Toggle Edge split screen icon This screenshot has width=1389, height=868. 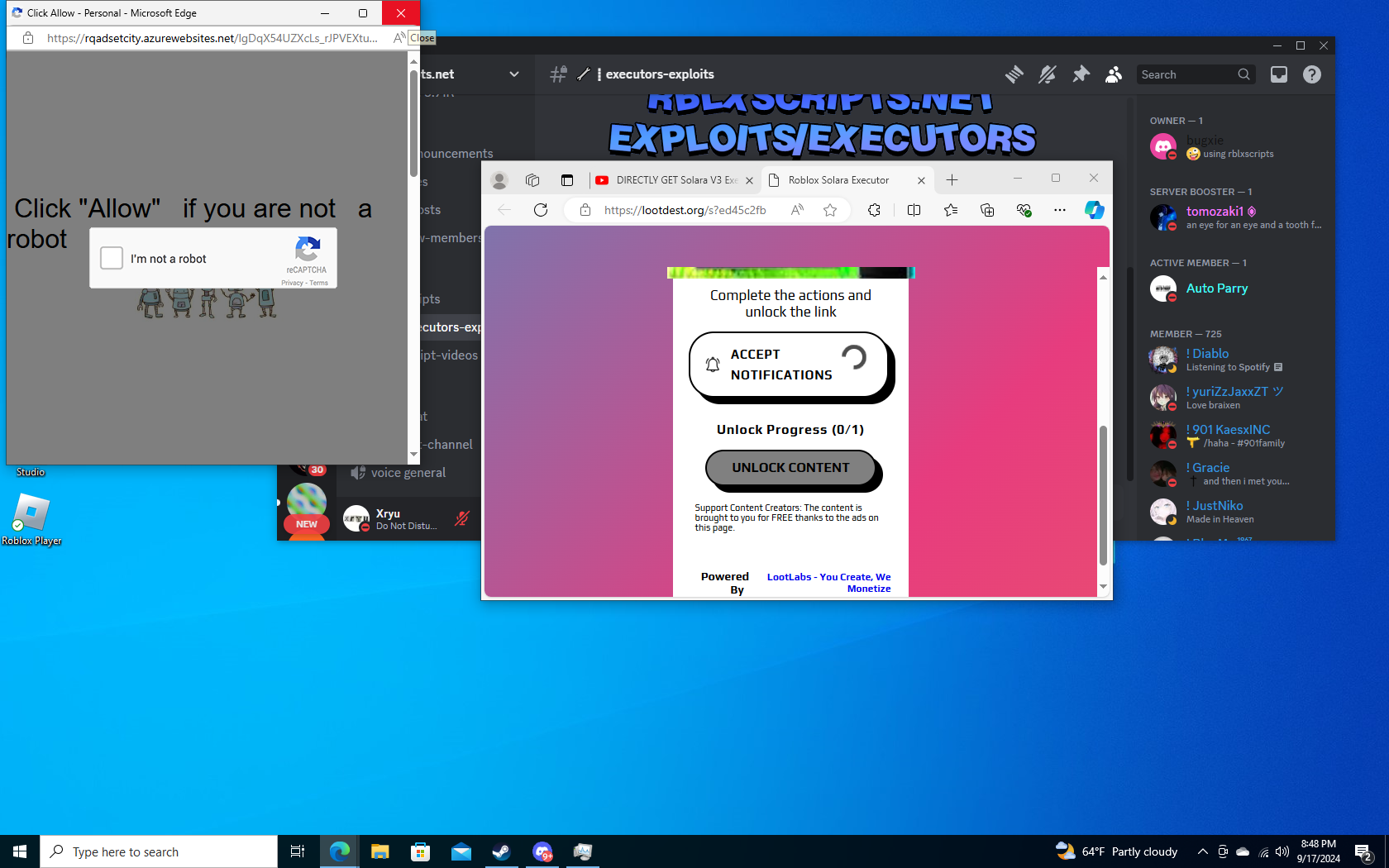coord(914,210)
